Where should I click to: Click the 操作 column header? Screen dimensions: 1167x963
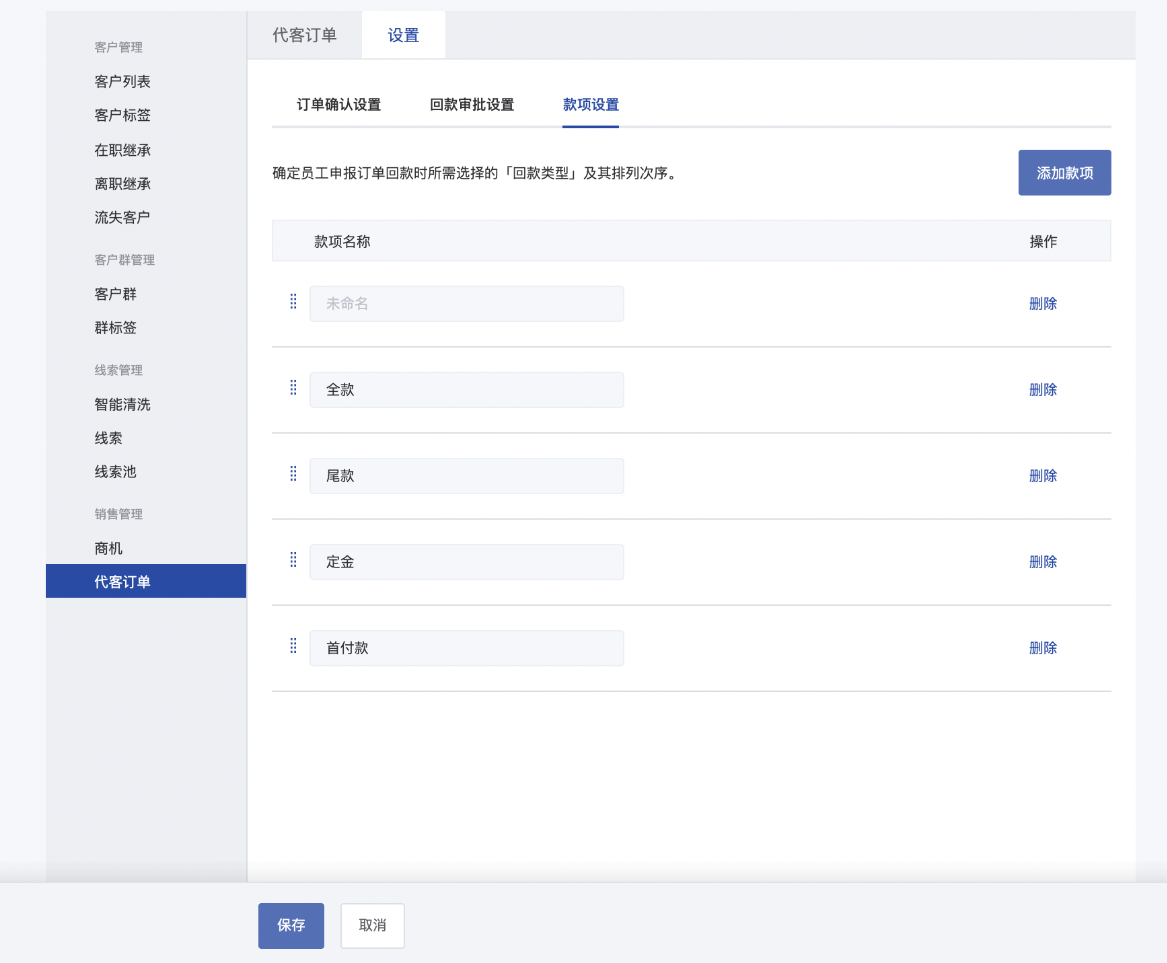pos(1043,241)
